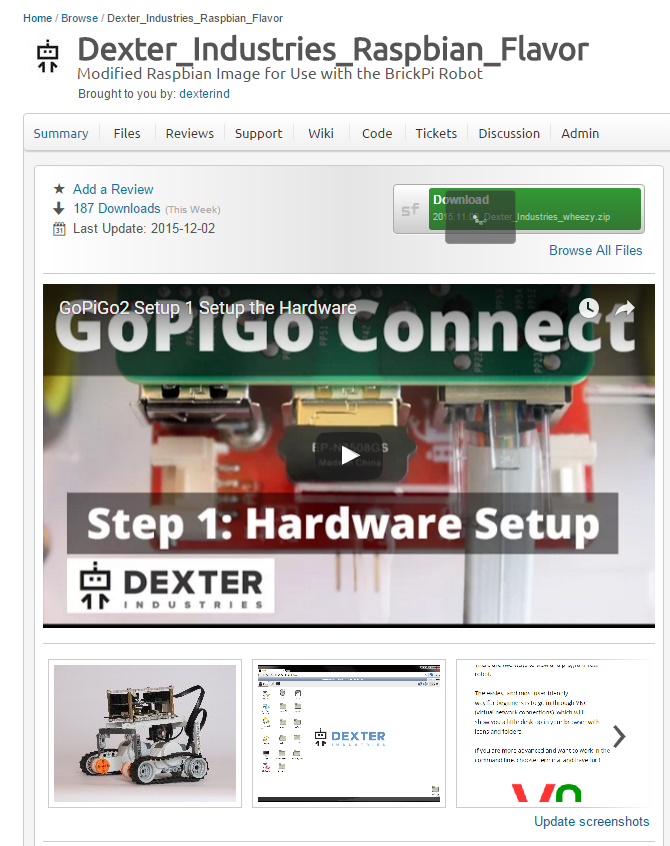Click the Last Update: 2015-12-02 text
Image resolution: width=670 pixels, height=846 pixels.
pos(144,229)
